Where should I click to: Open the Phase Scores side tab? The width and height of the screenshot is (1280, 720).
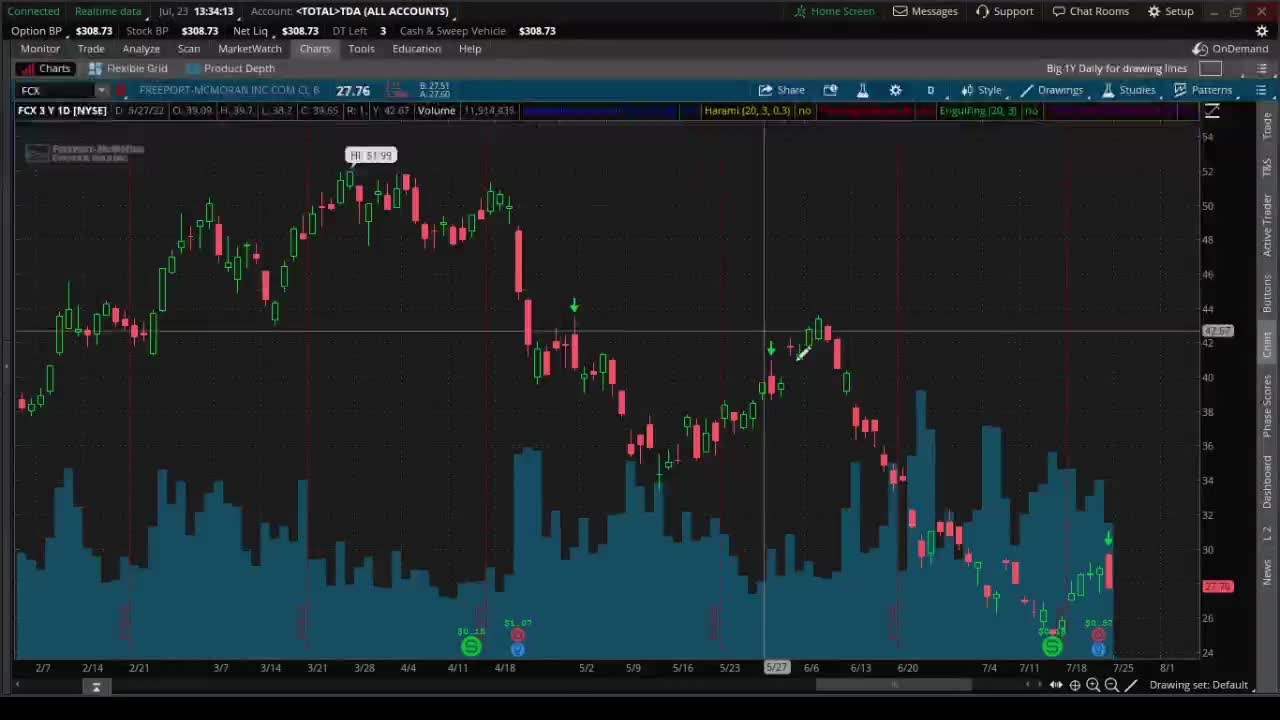click(x=1267, y=405)
